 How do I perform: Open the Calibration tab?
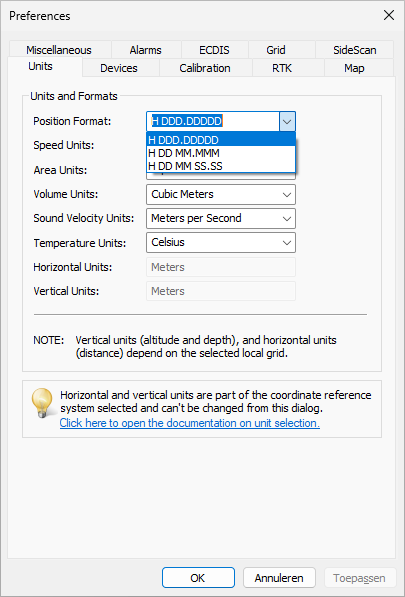tap(205, 68)
